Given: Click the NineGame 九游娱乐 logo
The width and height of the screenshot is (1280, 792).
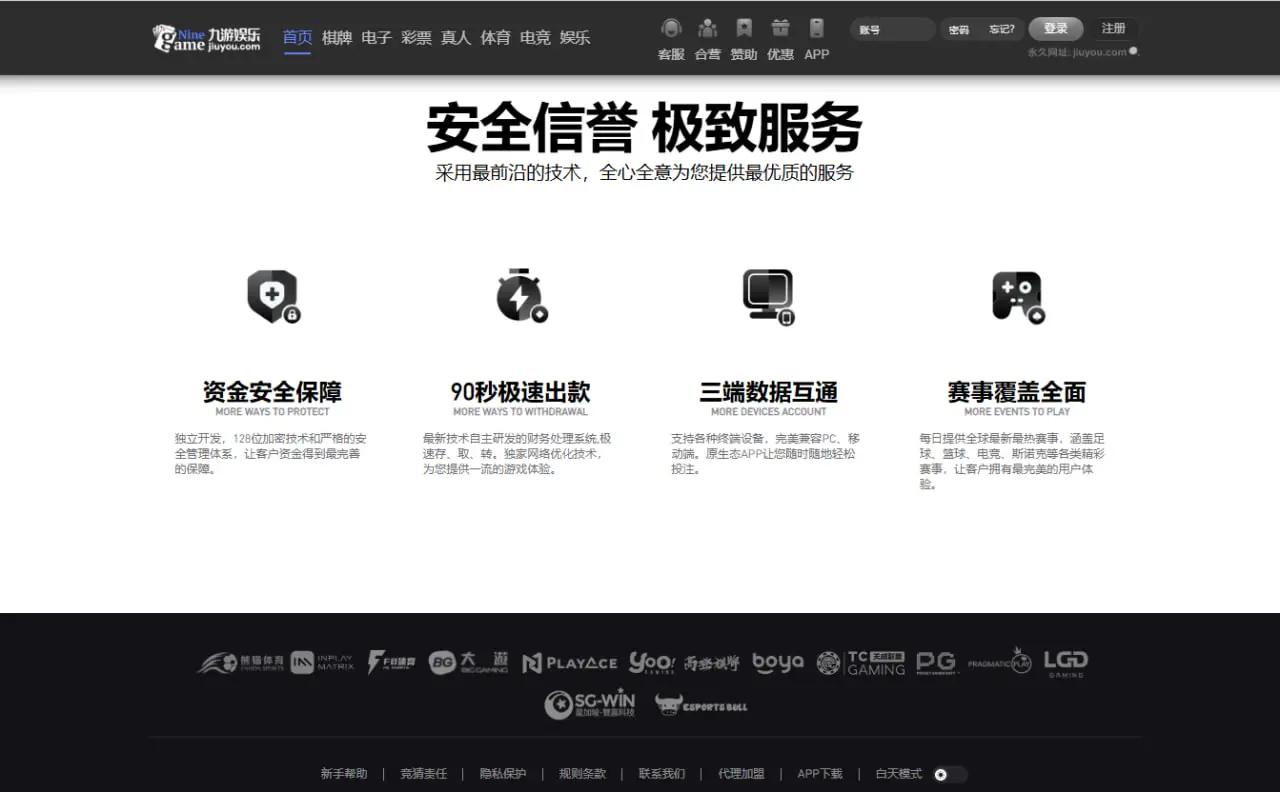Looking at the screenshot, I should [x=207, y=38].
